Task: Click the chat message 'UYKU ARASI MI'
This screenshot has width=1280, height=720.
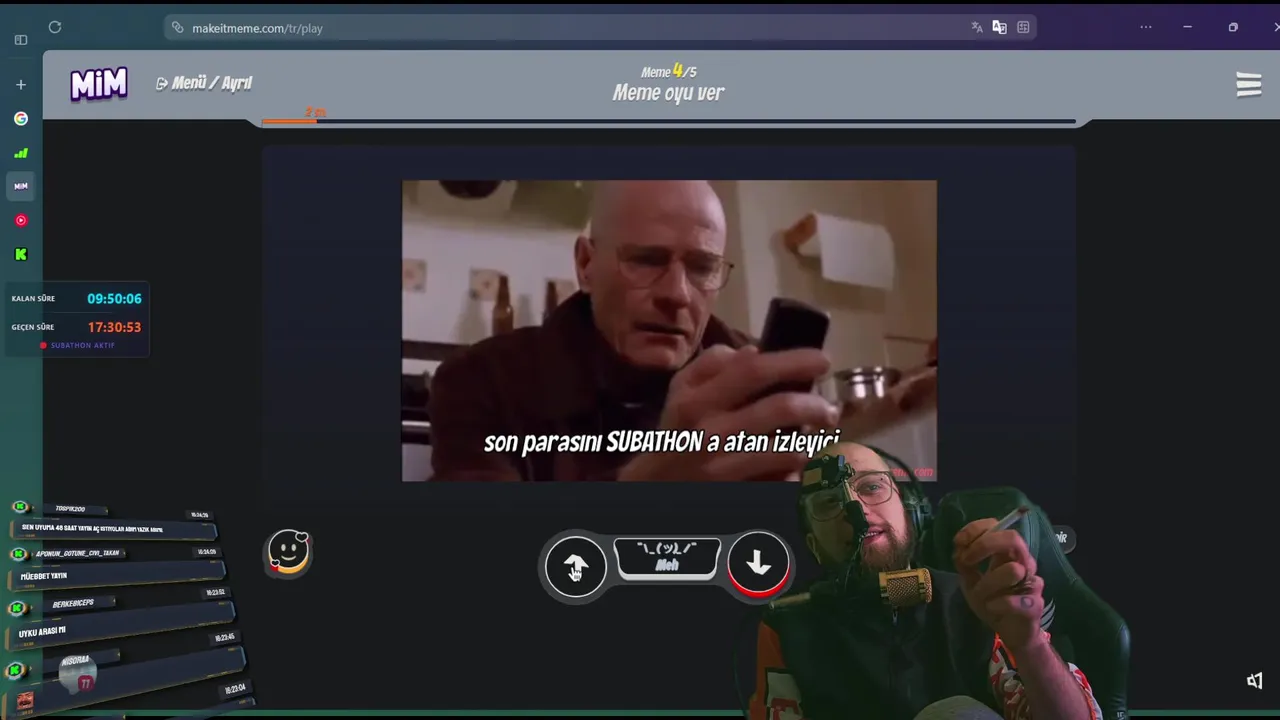Action: [x=42, y=632]
